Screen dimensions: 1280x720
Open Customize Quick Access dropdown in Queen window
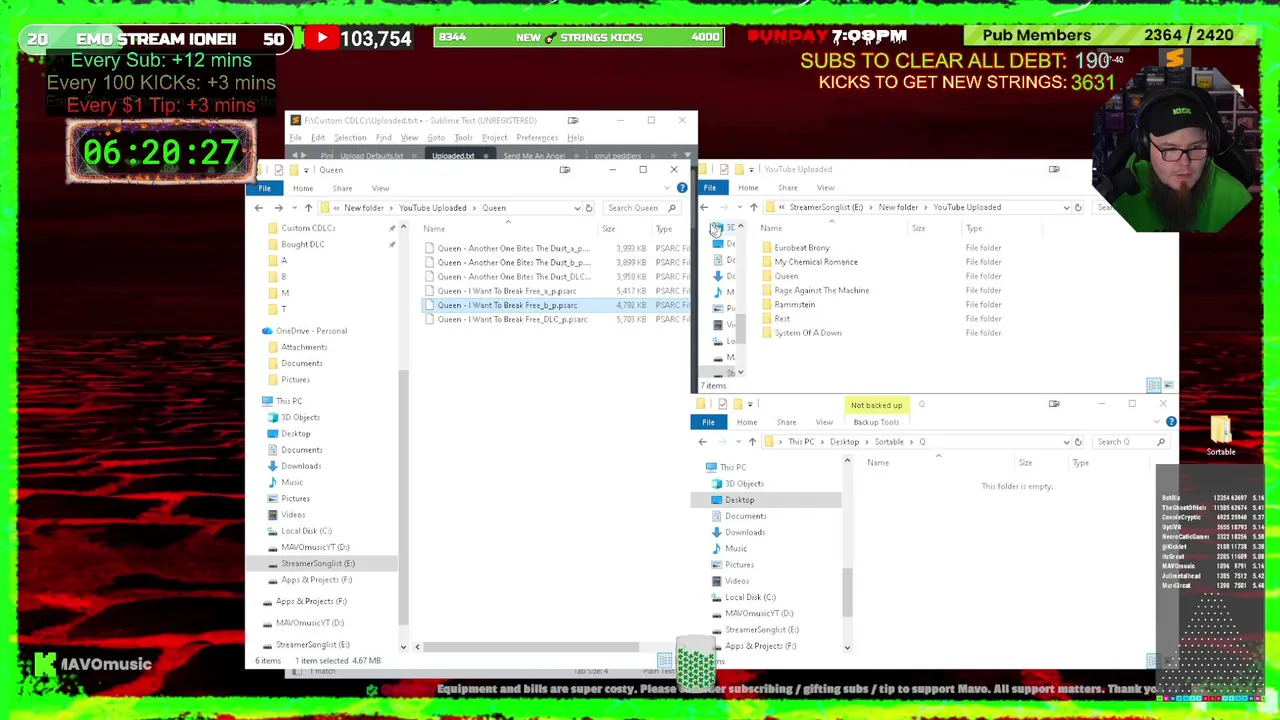click(306, 170)
